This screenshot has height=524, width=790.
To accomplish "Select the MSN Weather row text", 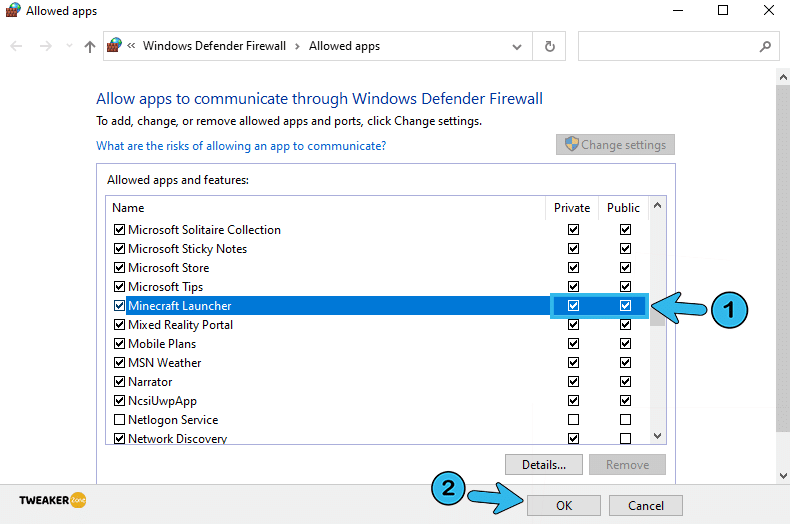I will click(x=164, y=363).
